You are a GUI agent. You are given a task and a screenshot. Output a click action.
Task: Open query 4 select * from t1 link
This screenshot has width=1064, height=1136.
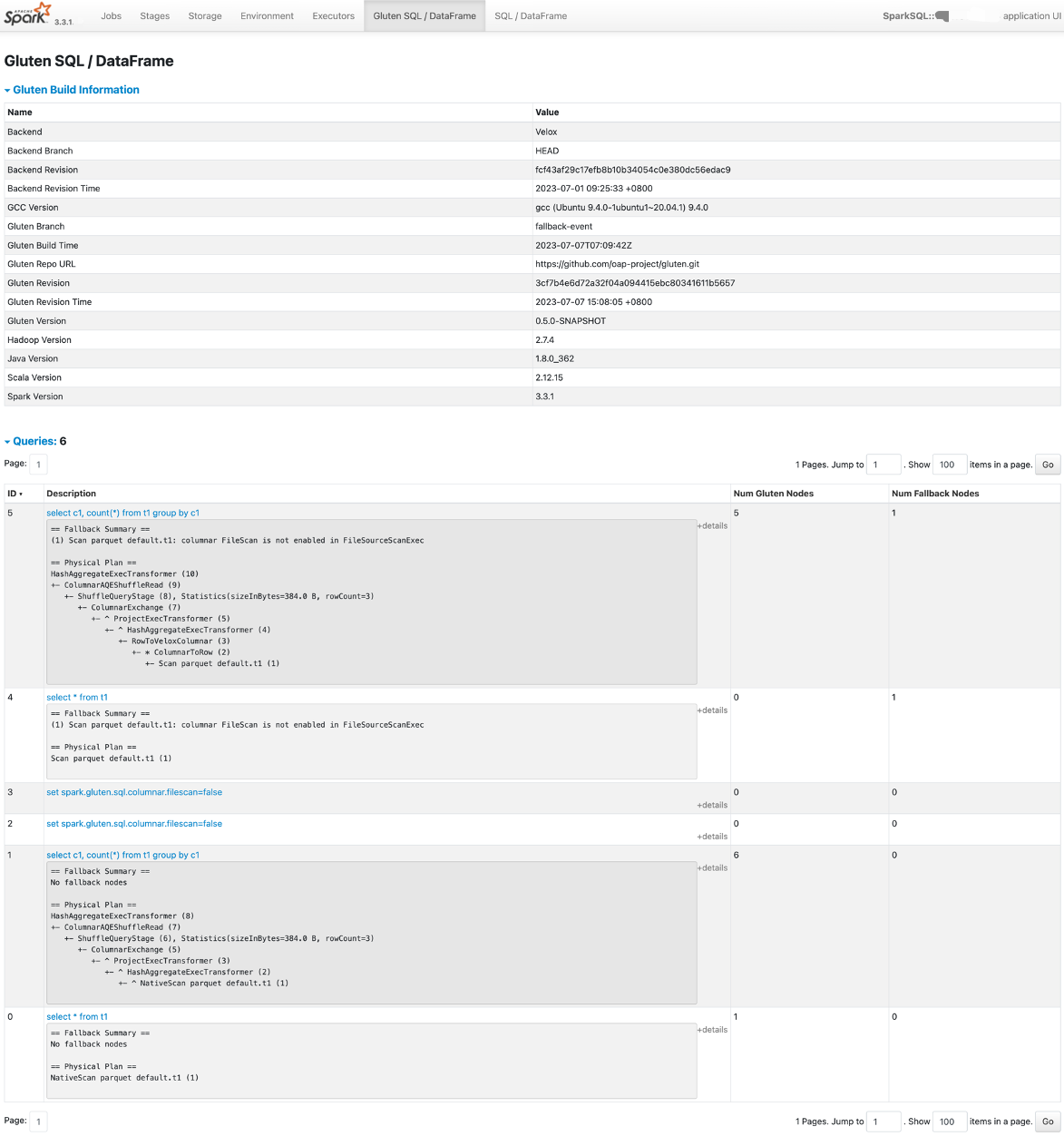[x=77, y=697]
